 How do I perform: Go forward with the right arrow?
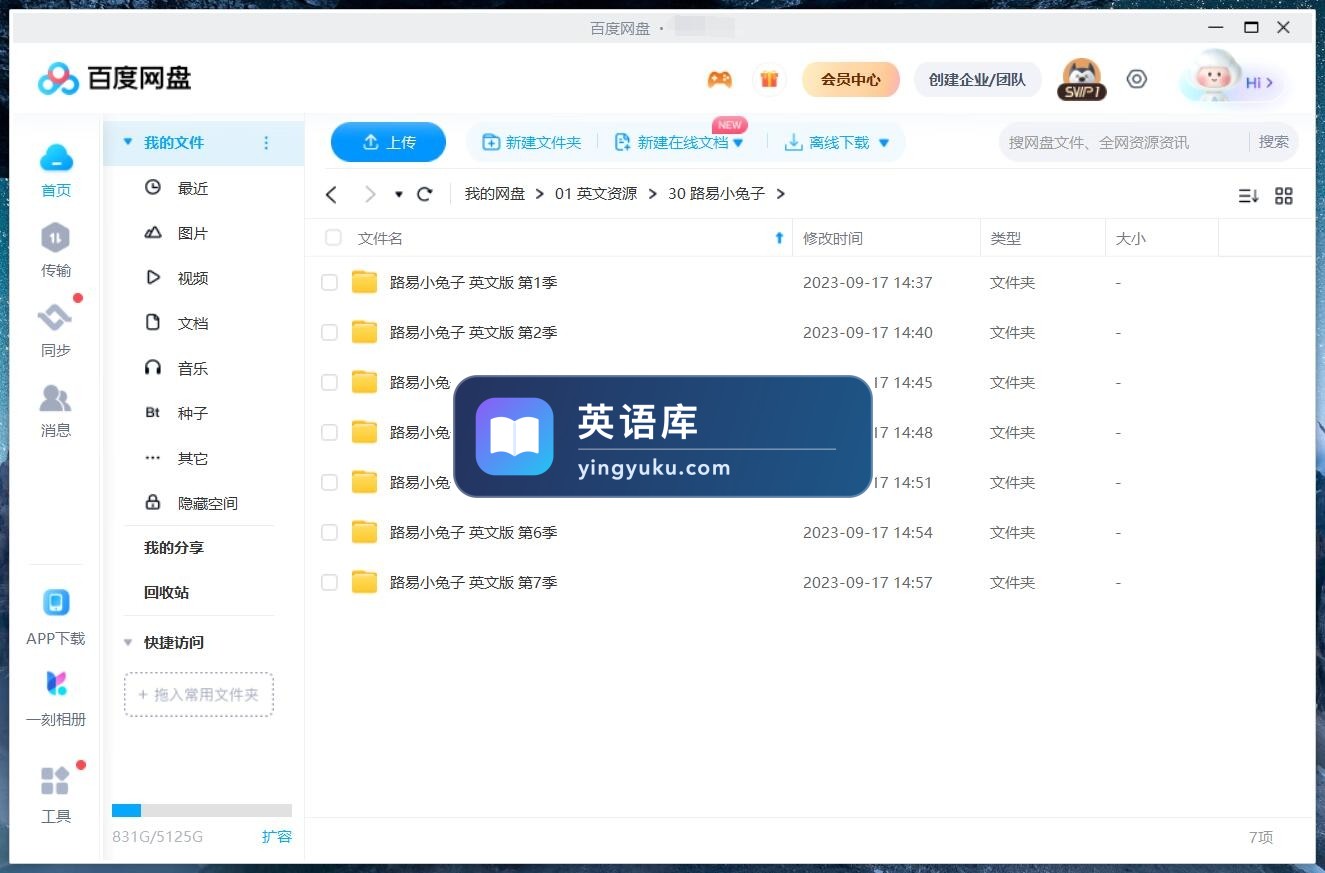370,194
